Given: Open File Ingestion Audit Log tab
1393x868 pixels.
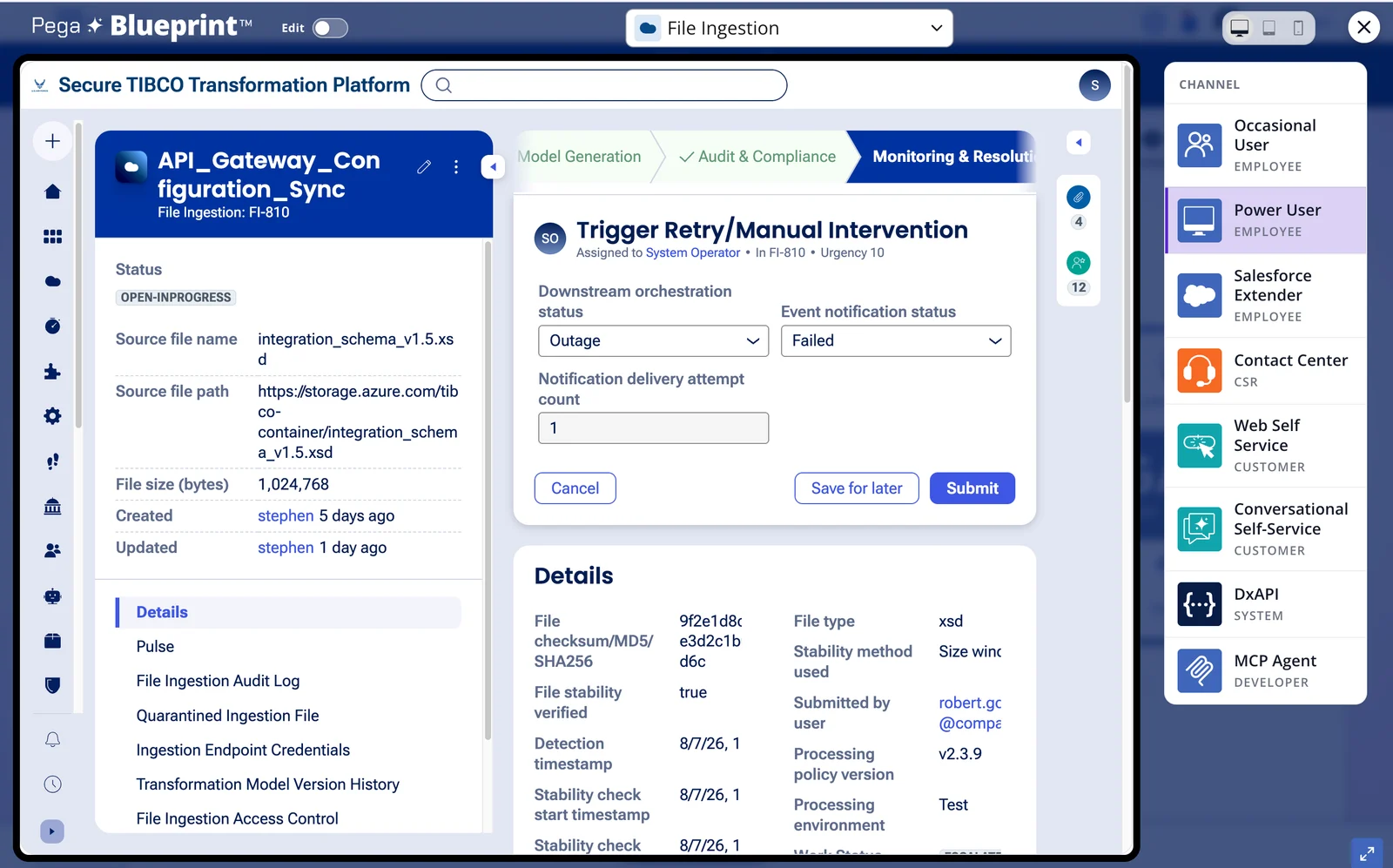Looking at the screenshot, I should pos(218,681).
